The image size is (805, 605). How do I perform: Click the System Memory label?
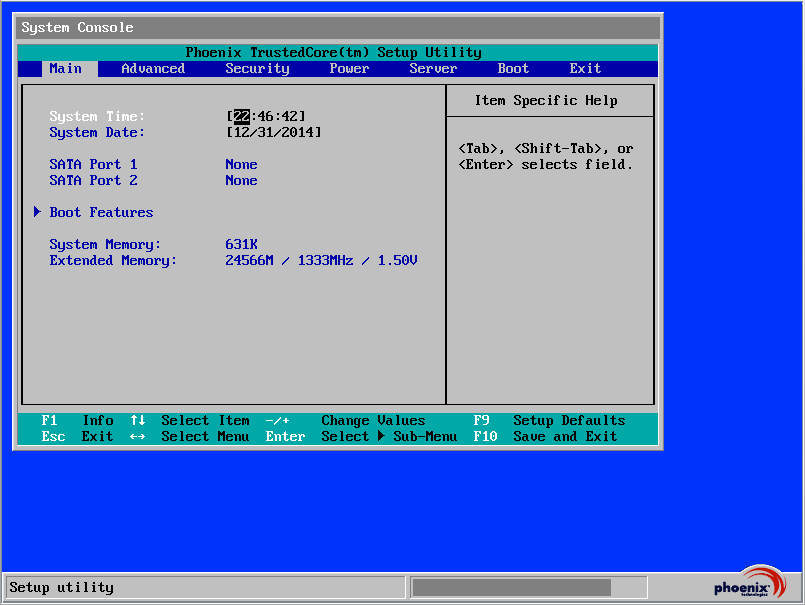[105, 244]
